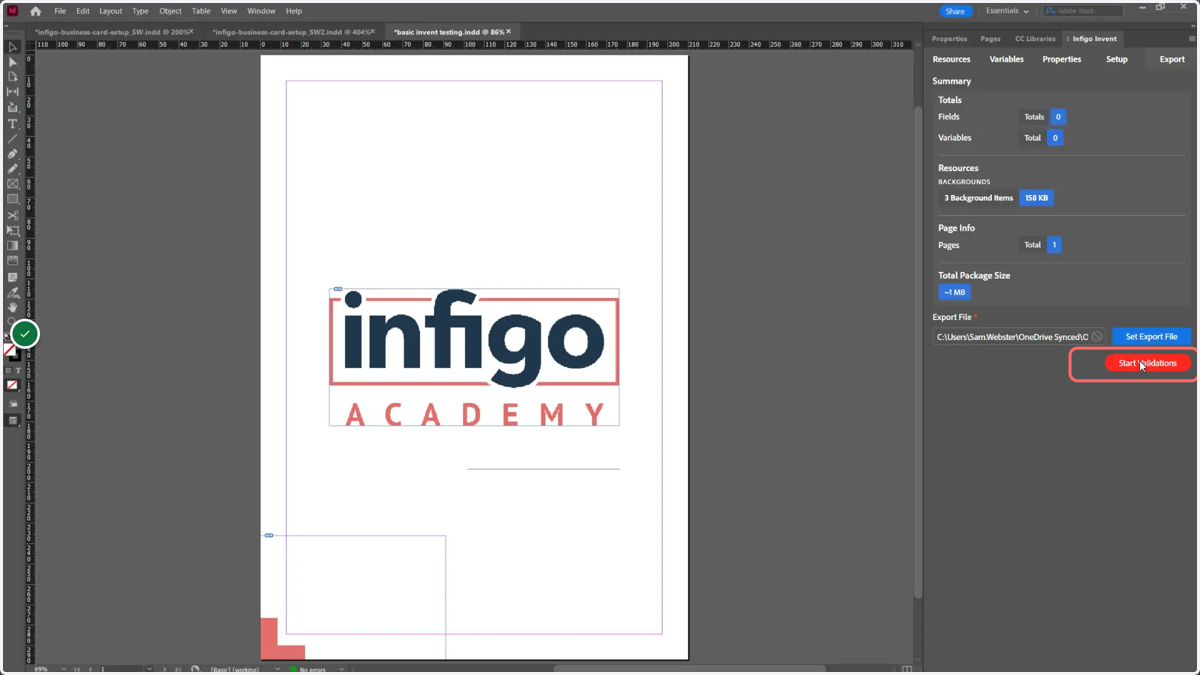Open the Object menu
This screenshot has width=1200, height=675.
(x=171, y=11)
